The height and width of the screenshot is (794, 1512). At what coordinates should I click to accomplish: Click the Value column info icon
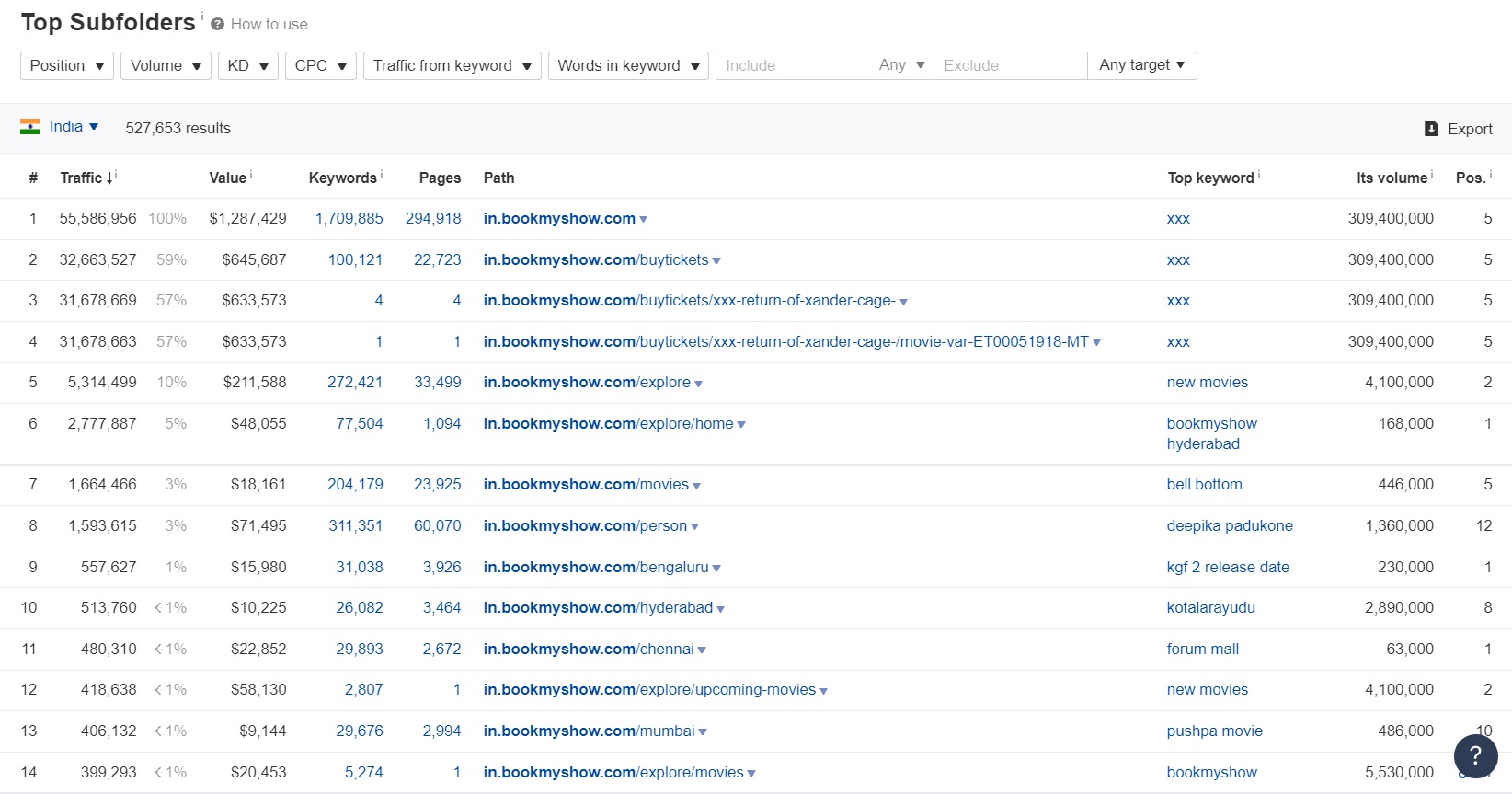pyautogui.click(x=251, y=174)
